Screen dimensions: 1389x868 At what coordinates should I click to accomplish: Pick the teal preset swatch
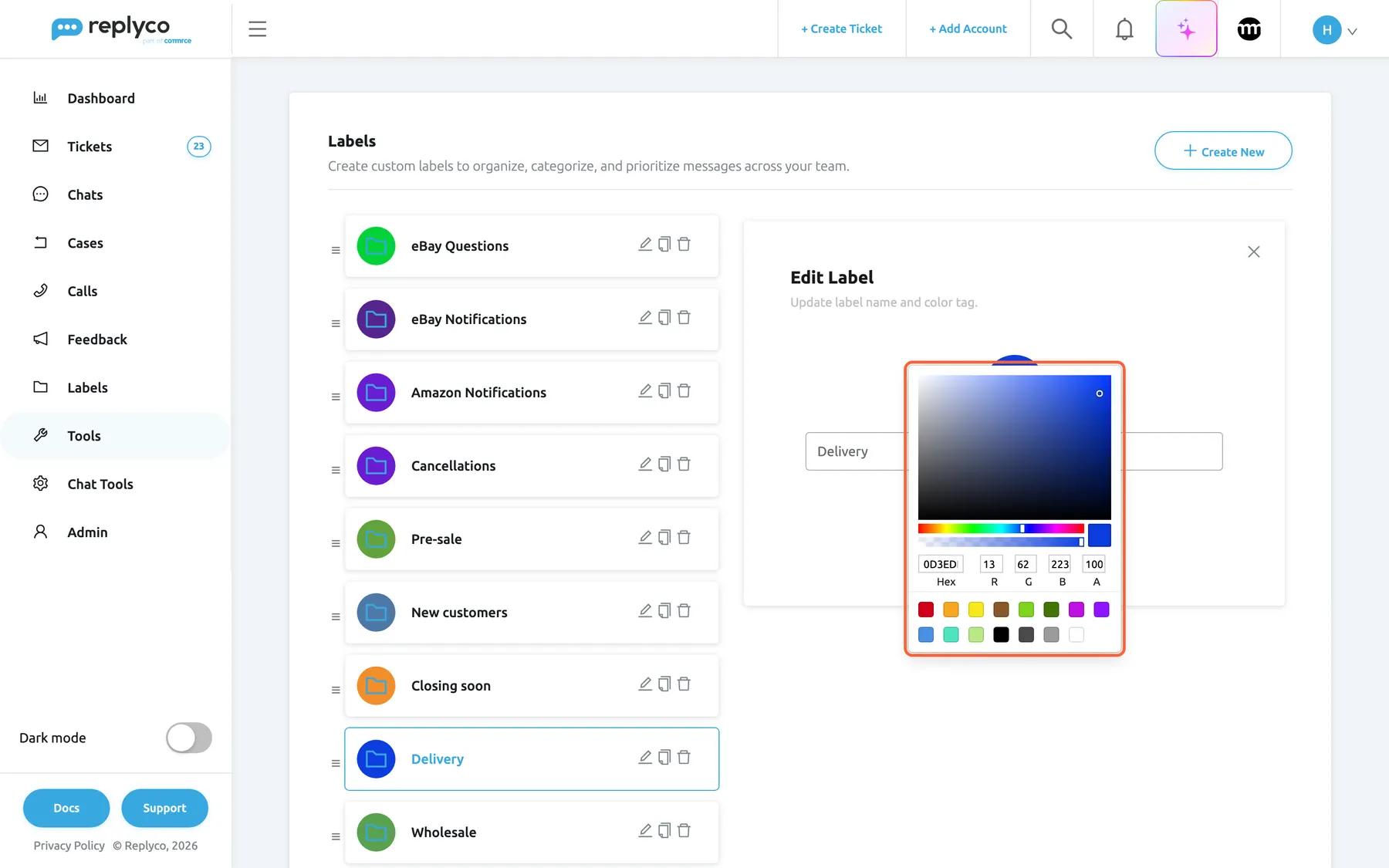[x=951, y=634]
